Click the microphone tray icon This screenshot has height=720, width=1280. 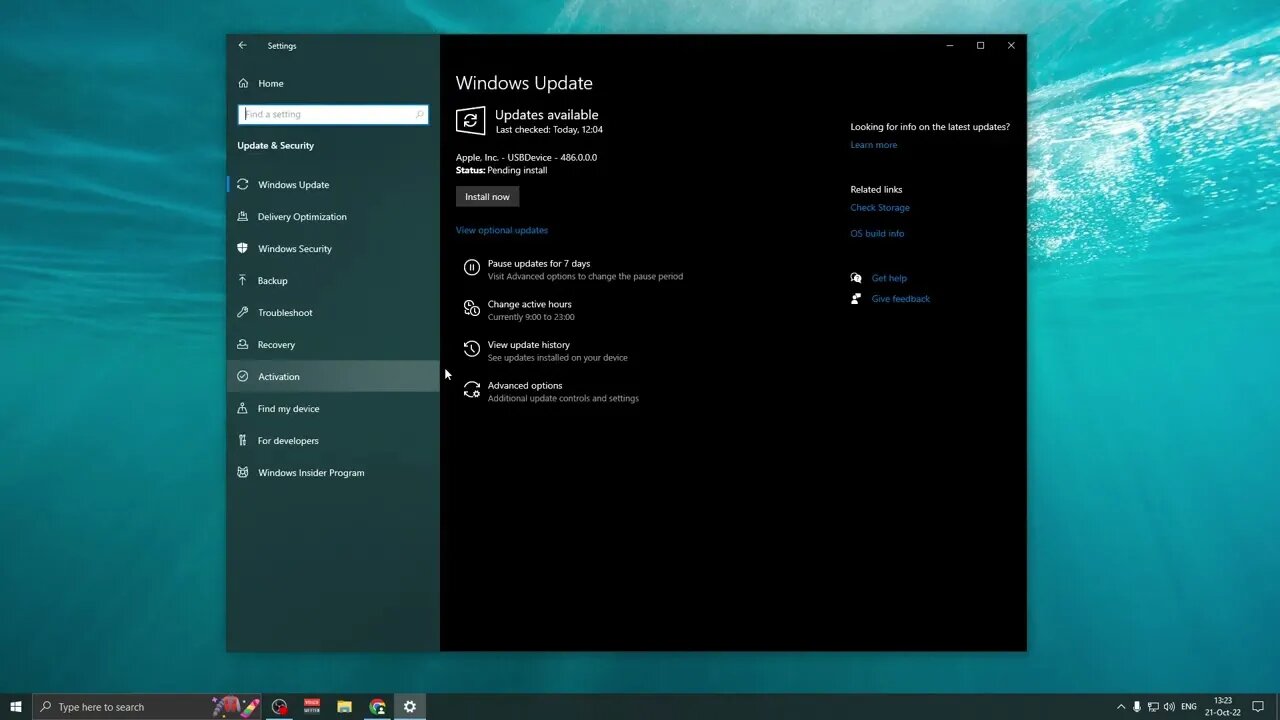(x=1137, y=707)
